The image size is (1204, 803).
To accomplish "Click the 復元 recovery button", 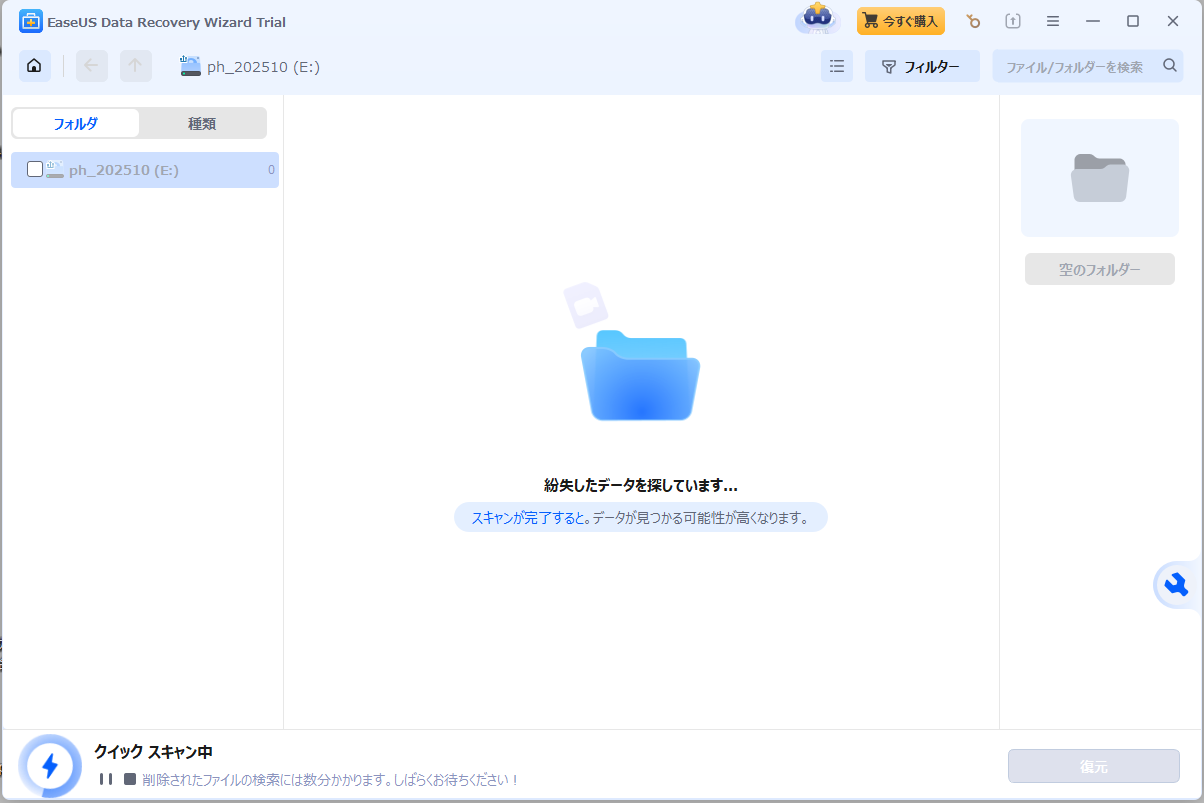I will pyautogui.click(x=1094, y=765).
